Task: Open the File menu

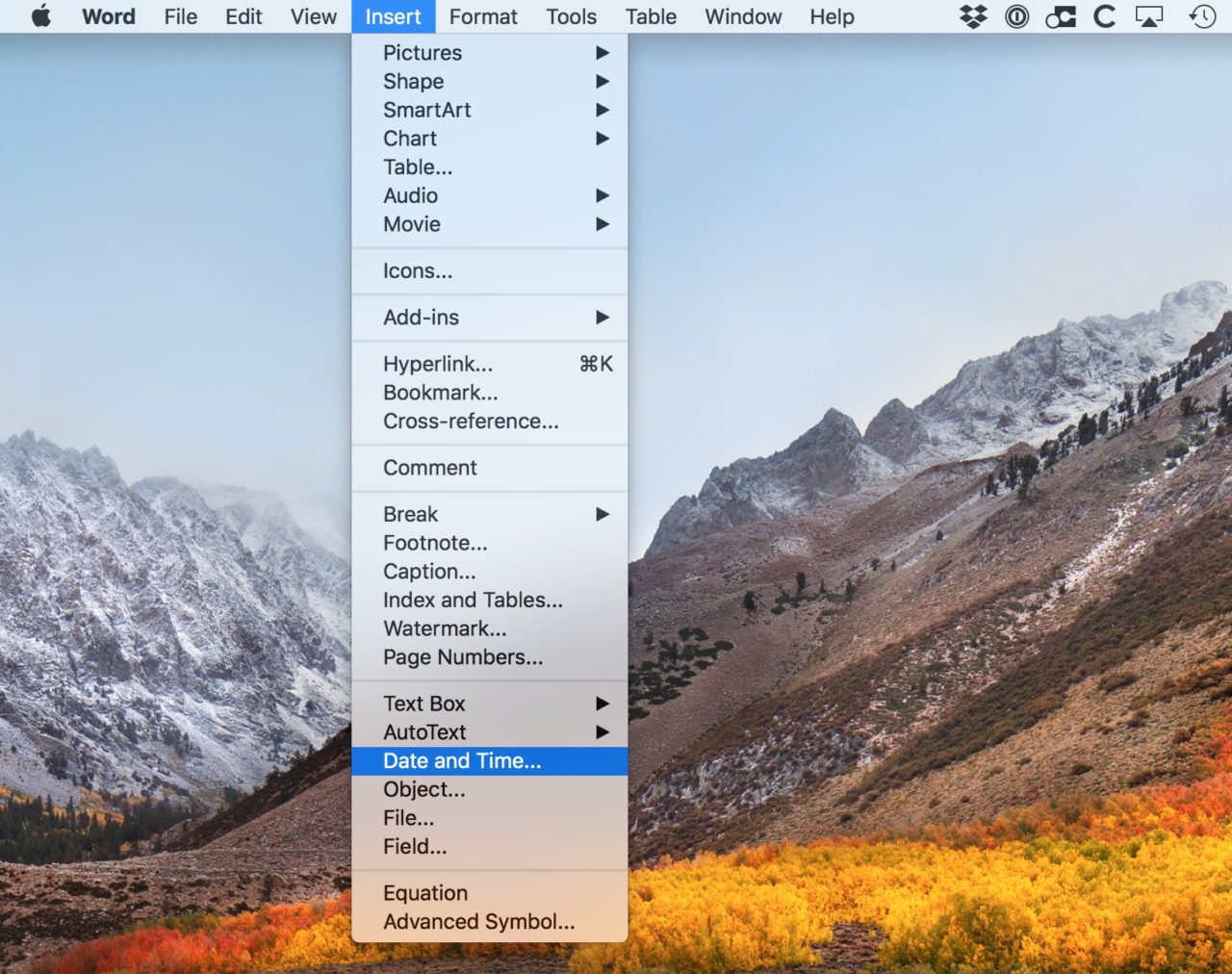Action: pos(180,16)
